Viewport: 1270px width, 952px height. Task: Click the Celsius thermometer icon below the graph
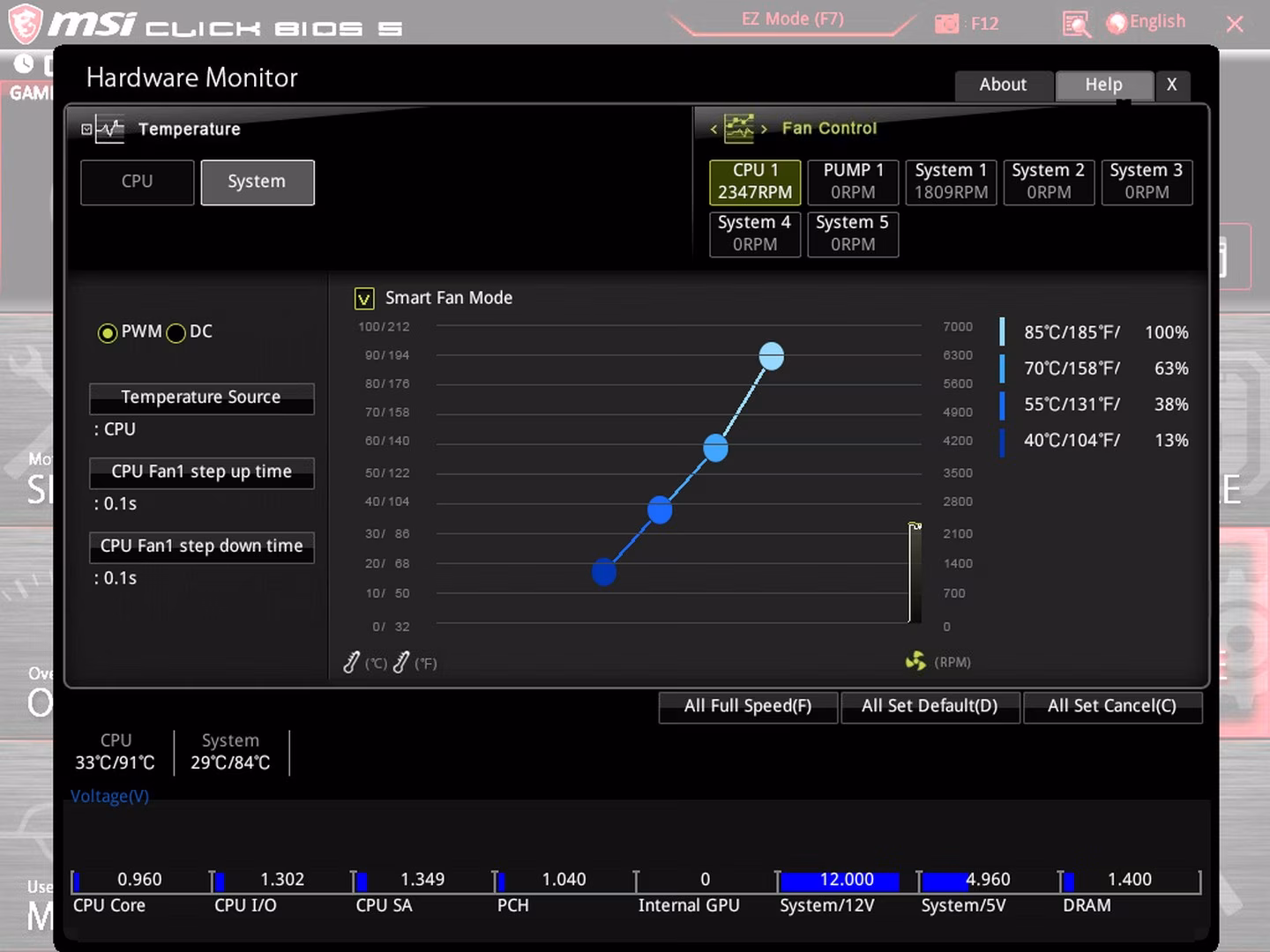[352, 662]
